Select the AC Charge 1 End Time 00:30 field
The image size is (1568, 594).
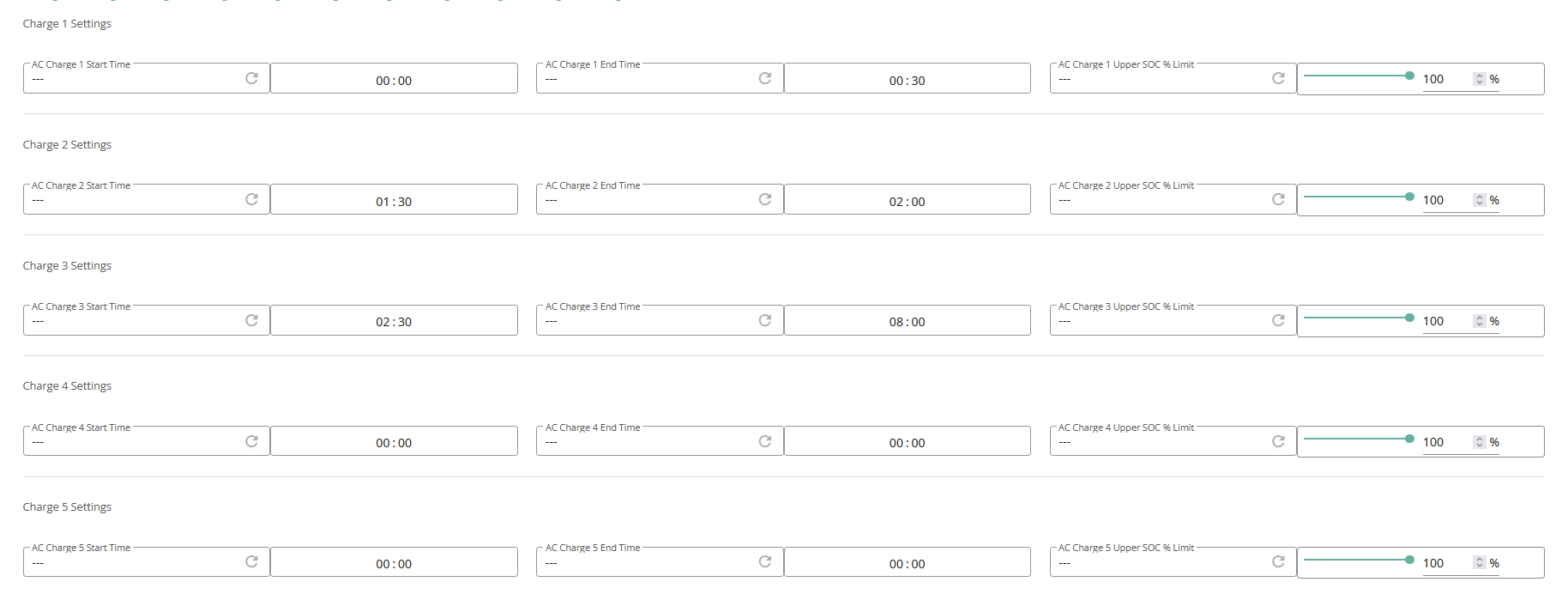click(908, 78)
